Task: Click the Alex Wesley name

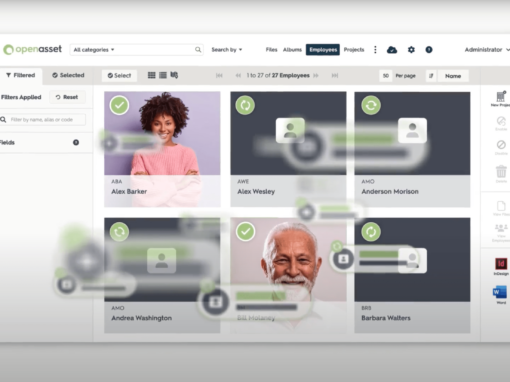Action: point(256,192)
